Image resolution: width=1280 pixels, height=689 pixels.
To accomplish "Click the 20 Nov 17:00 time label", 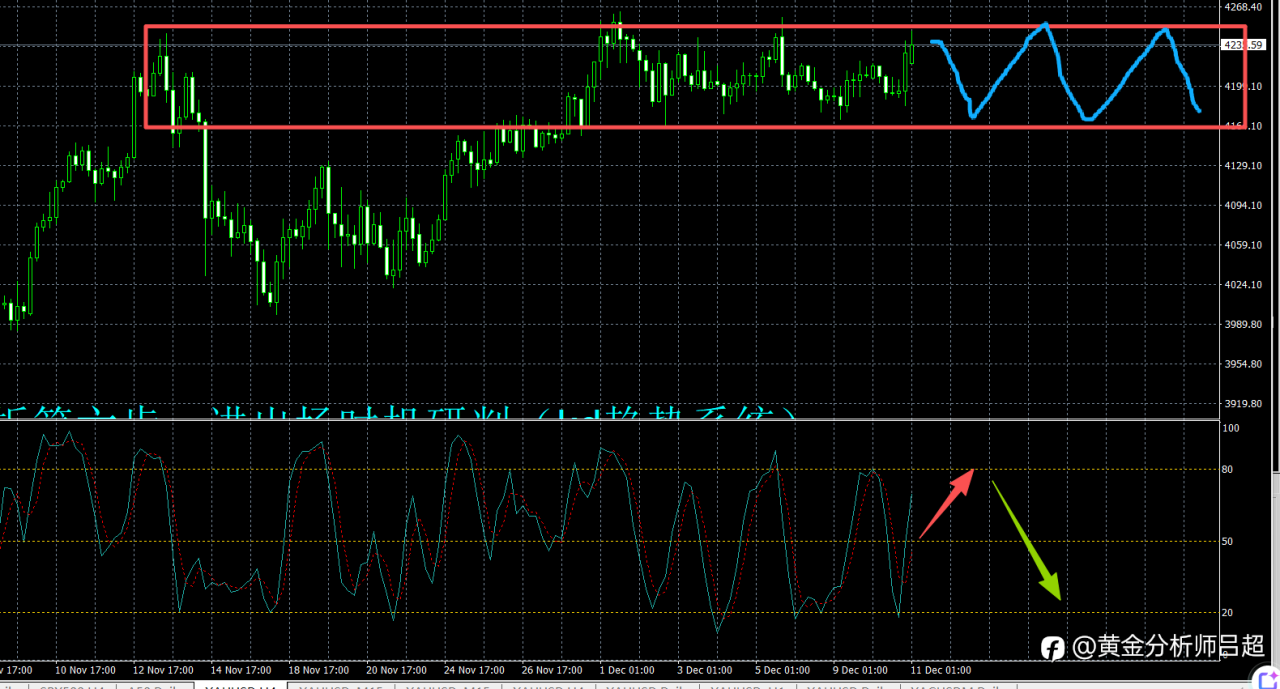I will 397,670.
